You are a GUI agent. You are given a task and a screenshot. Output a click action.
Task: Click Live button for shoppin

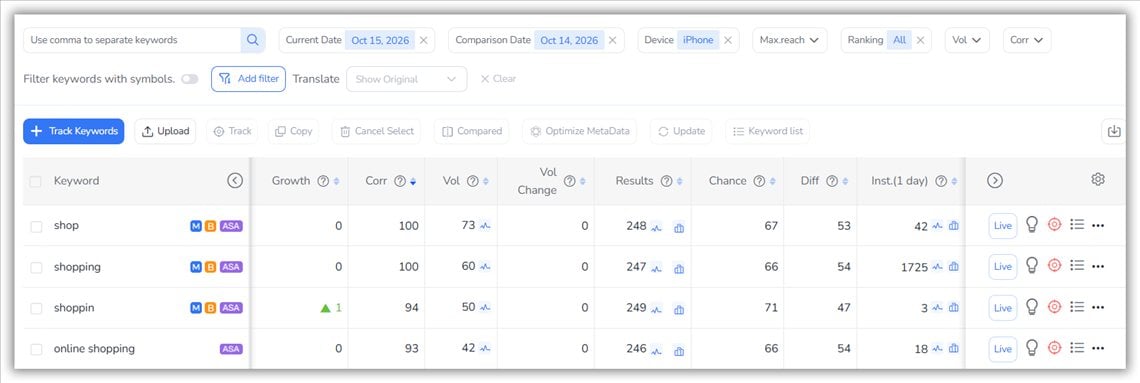click(x=1003, y=308)
